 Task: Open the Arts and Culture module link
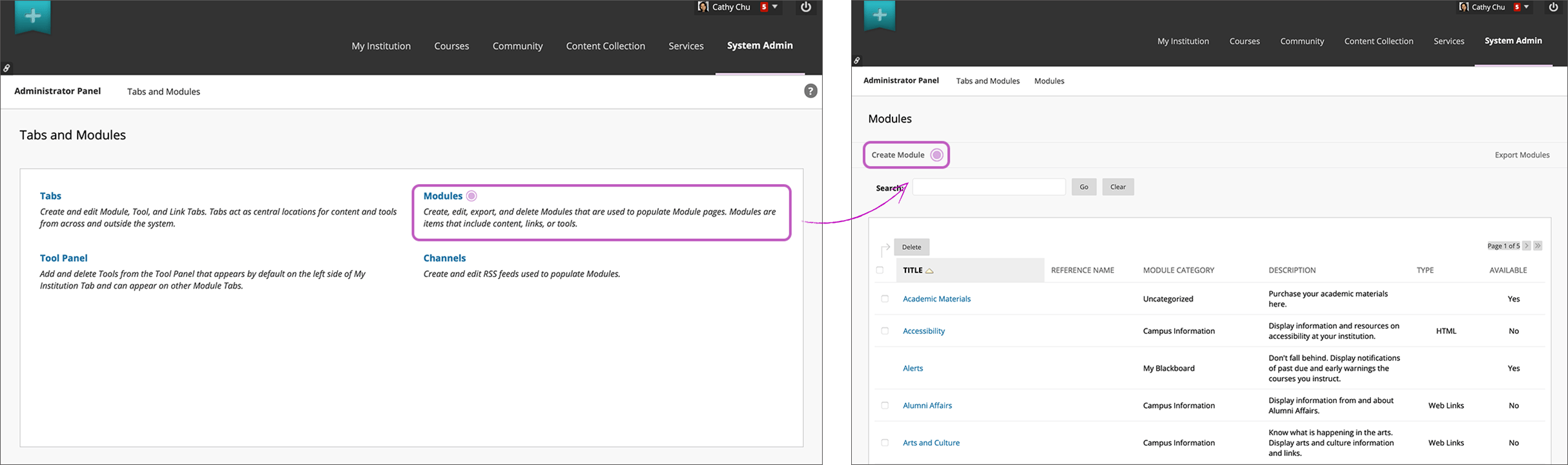[x=931, y=442]
